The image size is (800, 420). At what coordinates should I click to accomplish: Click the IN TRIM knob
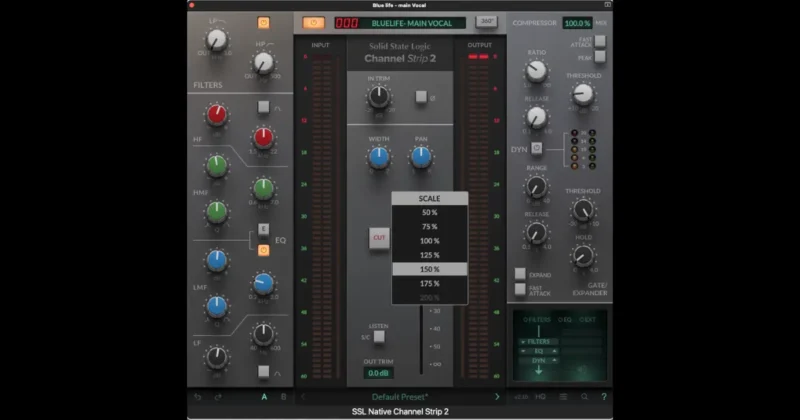point(379,96)
